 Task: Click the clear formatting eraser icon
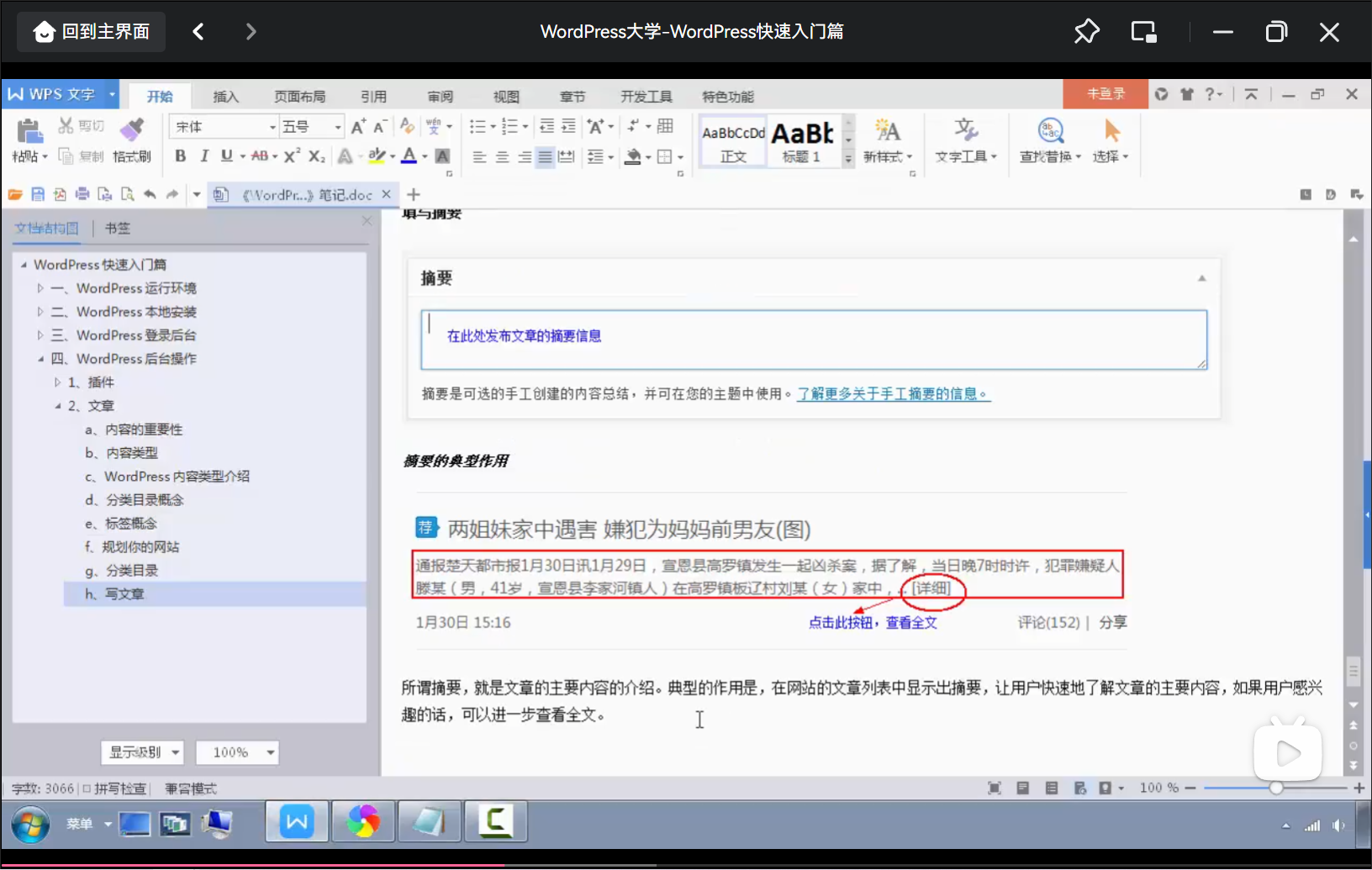[x=408, y=126]
